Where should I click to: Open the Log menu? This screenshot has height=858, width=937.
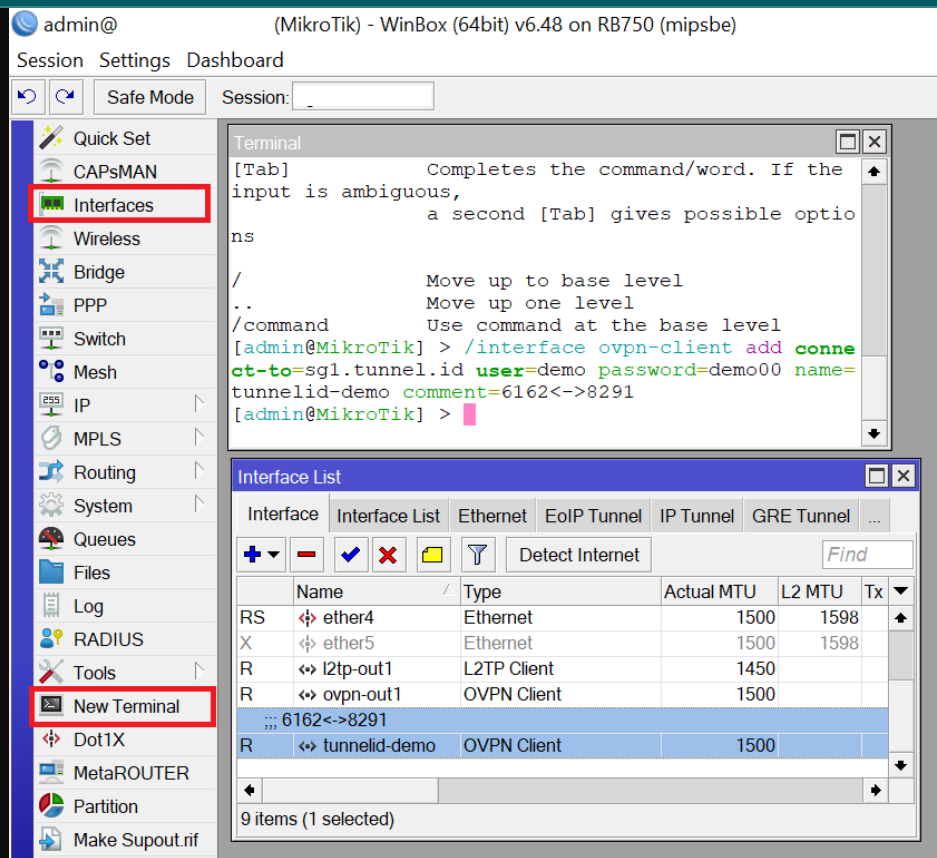(125, 606)
